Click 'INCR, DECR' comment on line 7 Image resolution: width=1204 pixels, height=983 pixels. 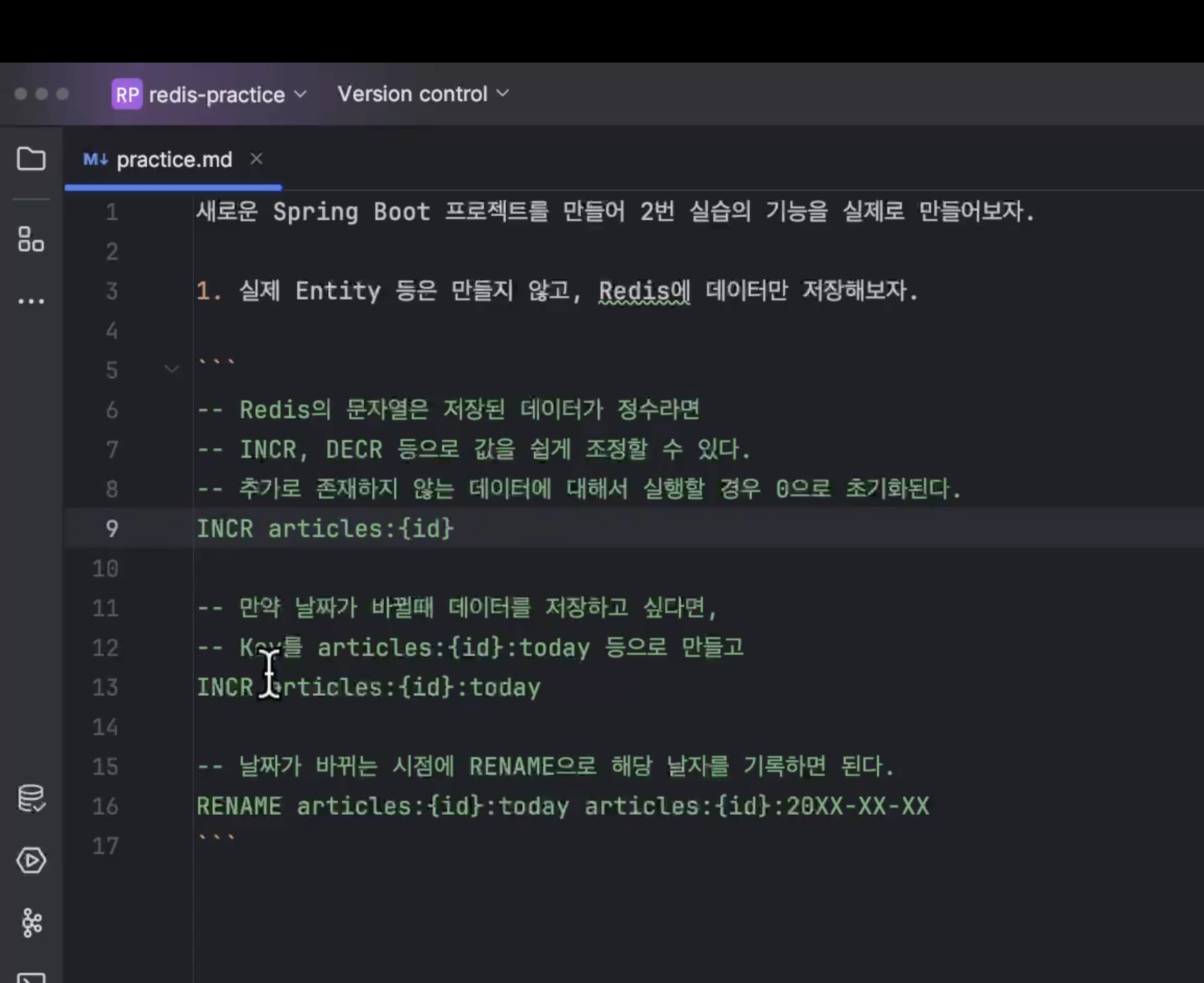(311, 450)
